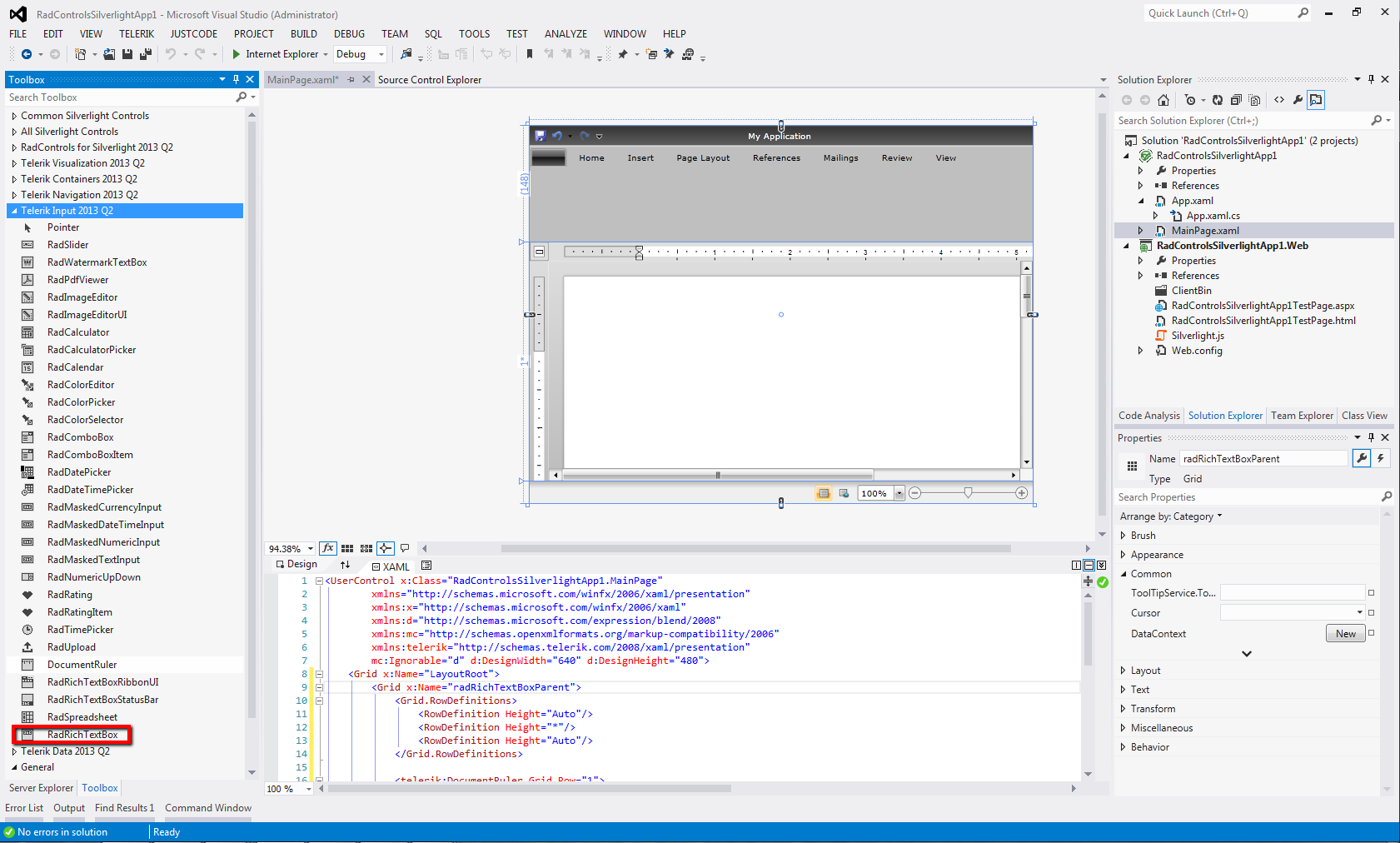Viewport: 1400px width, 843px height.
Task: Click the swap panes arrows icon
Action: [x=346, y=565]
